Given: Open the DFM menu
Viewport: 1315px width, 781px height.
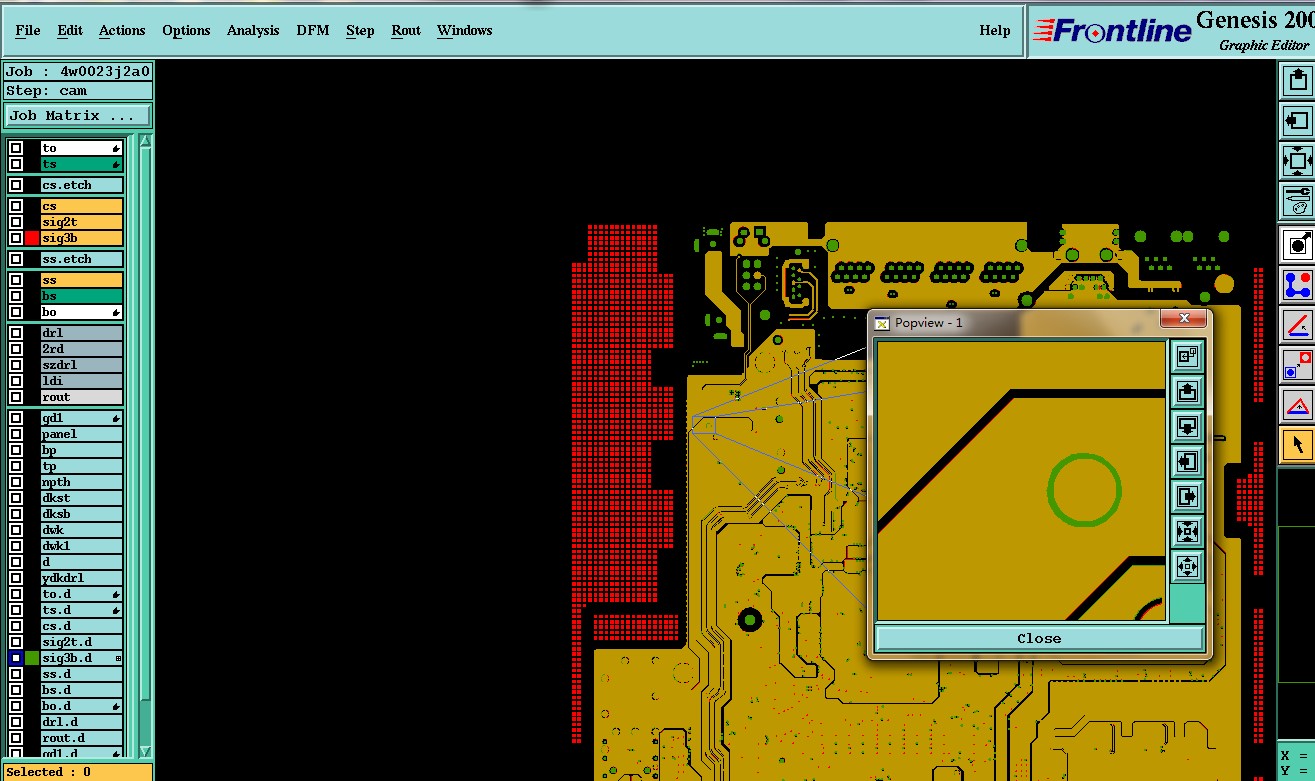Looking at the screenshot, I should pos(313,30).
